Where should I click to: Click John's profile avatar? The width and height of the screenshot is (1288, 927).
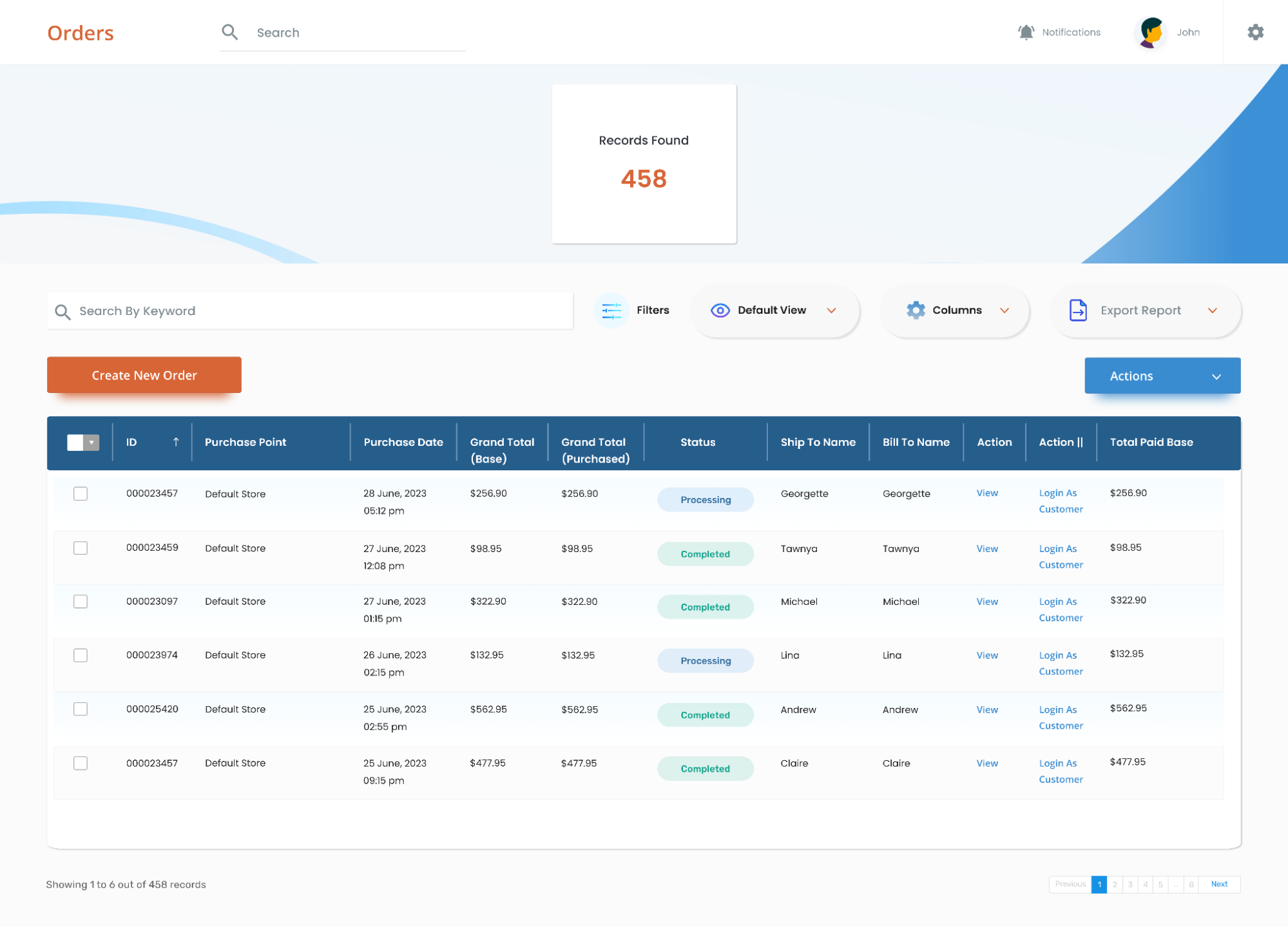click(1151, 32)
